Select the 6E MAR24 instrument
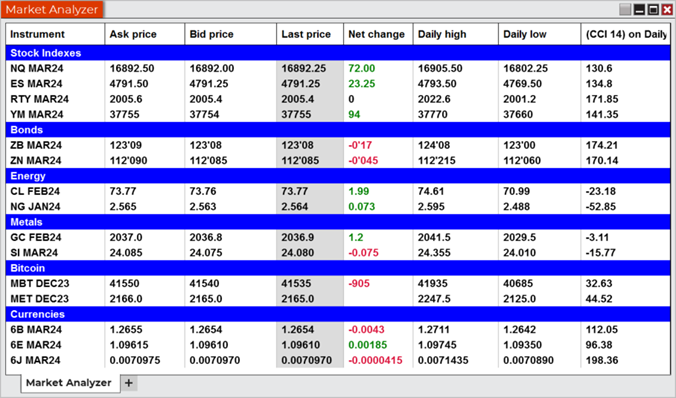This screenshot has width=676, height=398. point(36,345)
